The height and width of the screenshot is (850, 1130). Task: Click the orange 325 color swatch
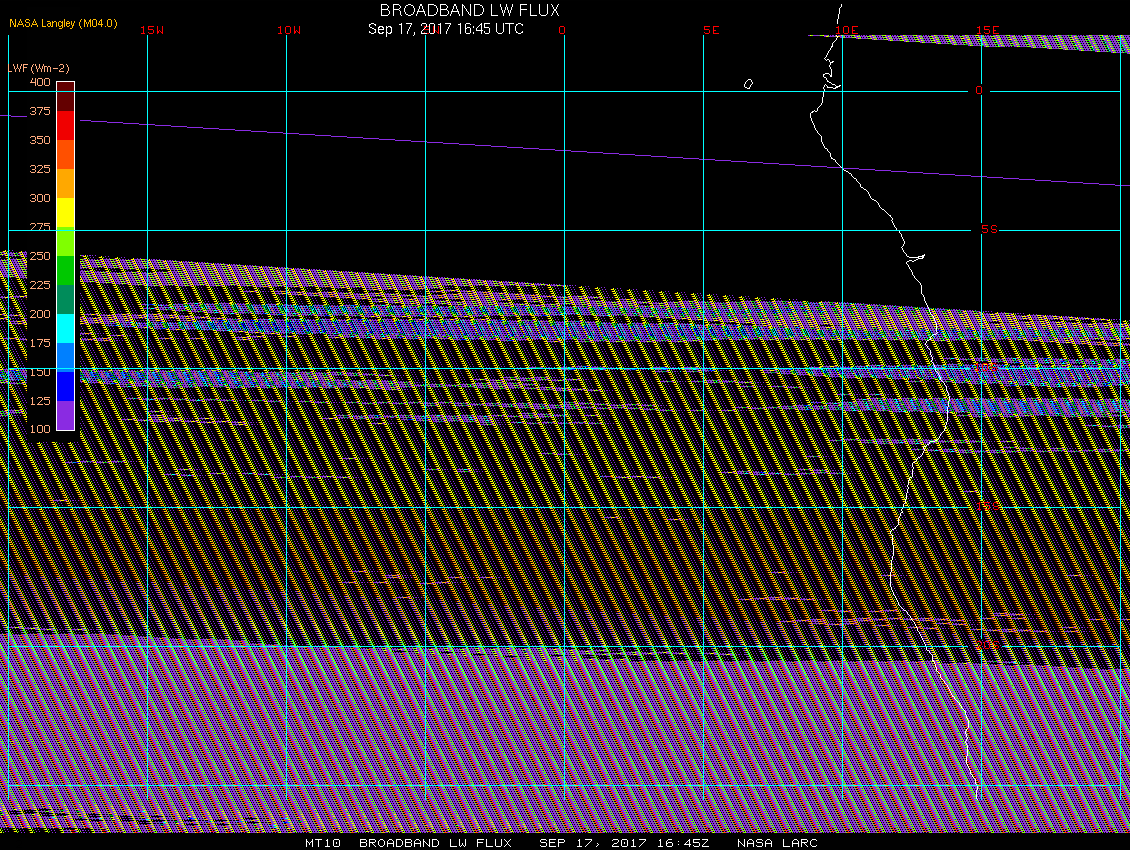pyautogui.click(x=66, y=183)
